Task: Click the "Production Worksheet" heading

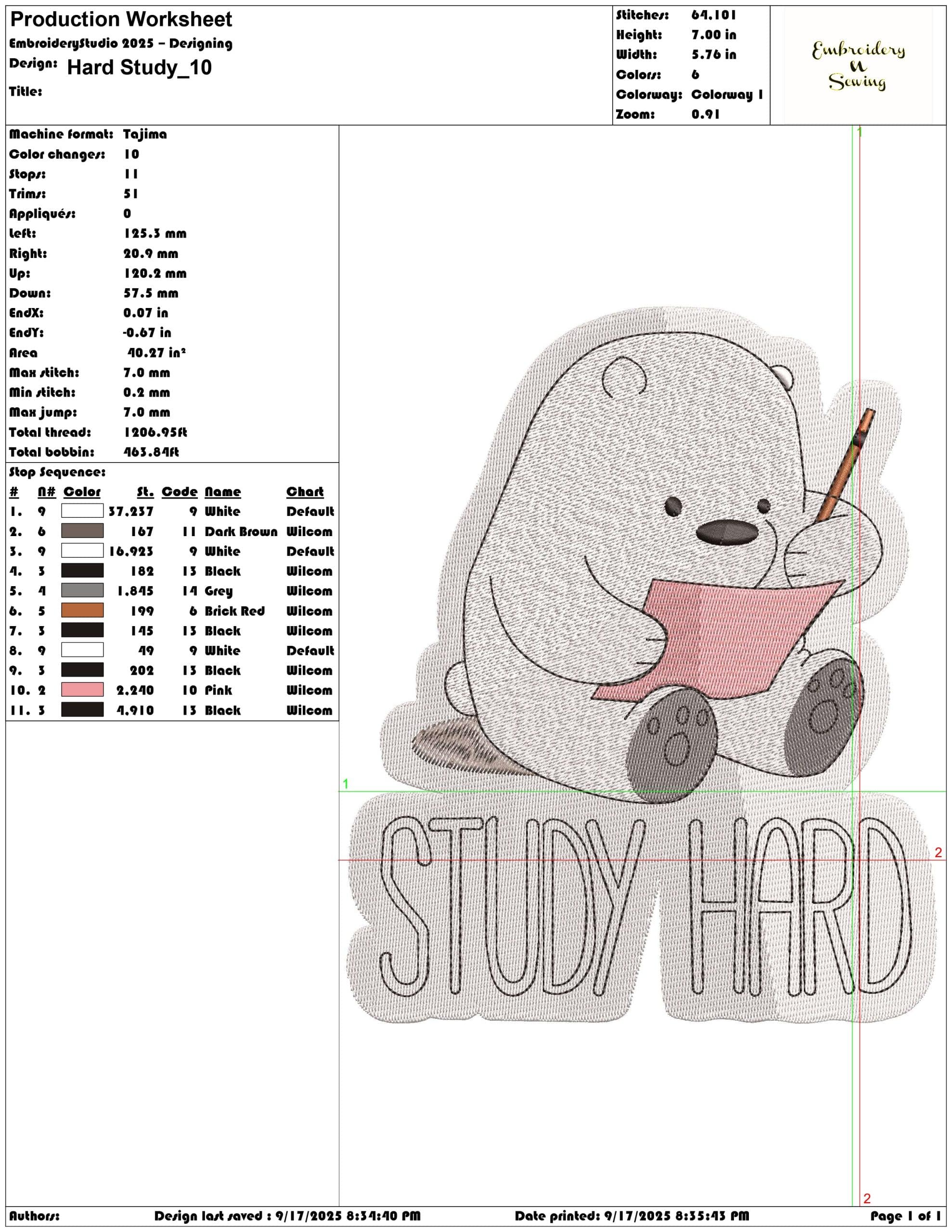Action: click(x=121, y=19)
